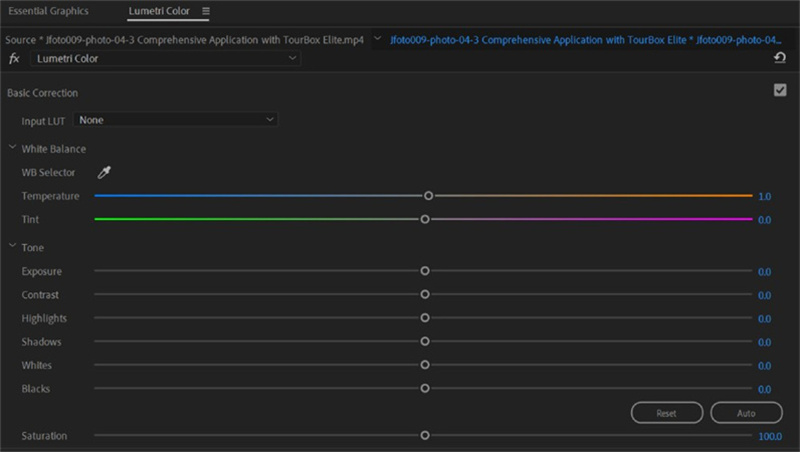Click the WB Selector eyedropper icon
The height and width of the screenshot is (452, 800).
point(104,172)
